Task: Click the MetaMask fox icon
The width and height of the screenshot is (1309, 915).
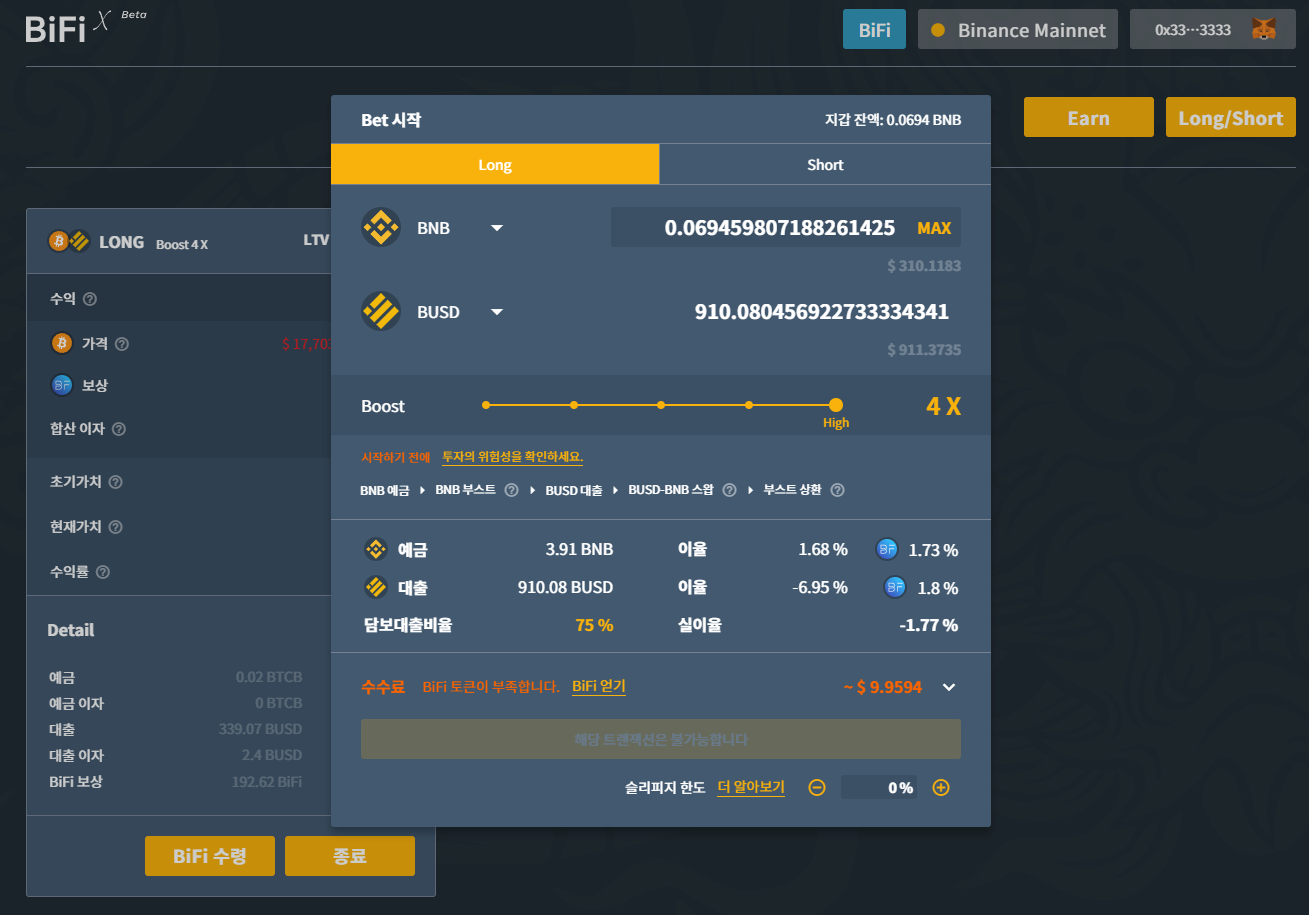Action: (x=1265, y=30)
